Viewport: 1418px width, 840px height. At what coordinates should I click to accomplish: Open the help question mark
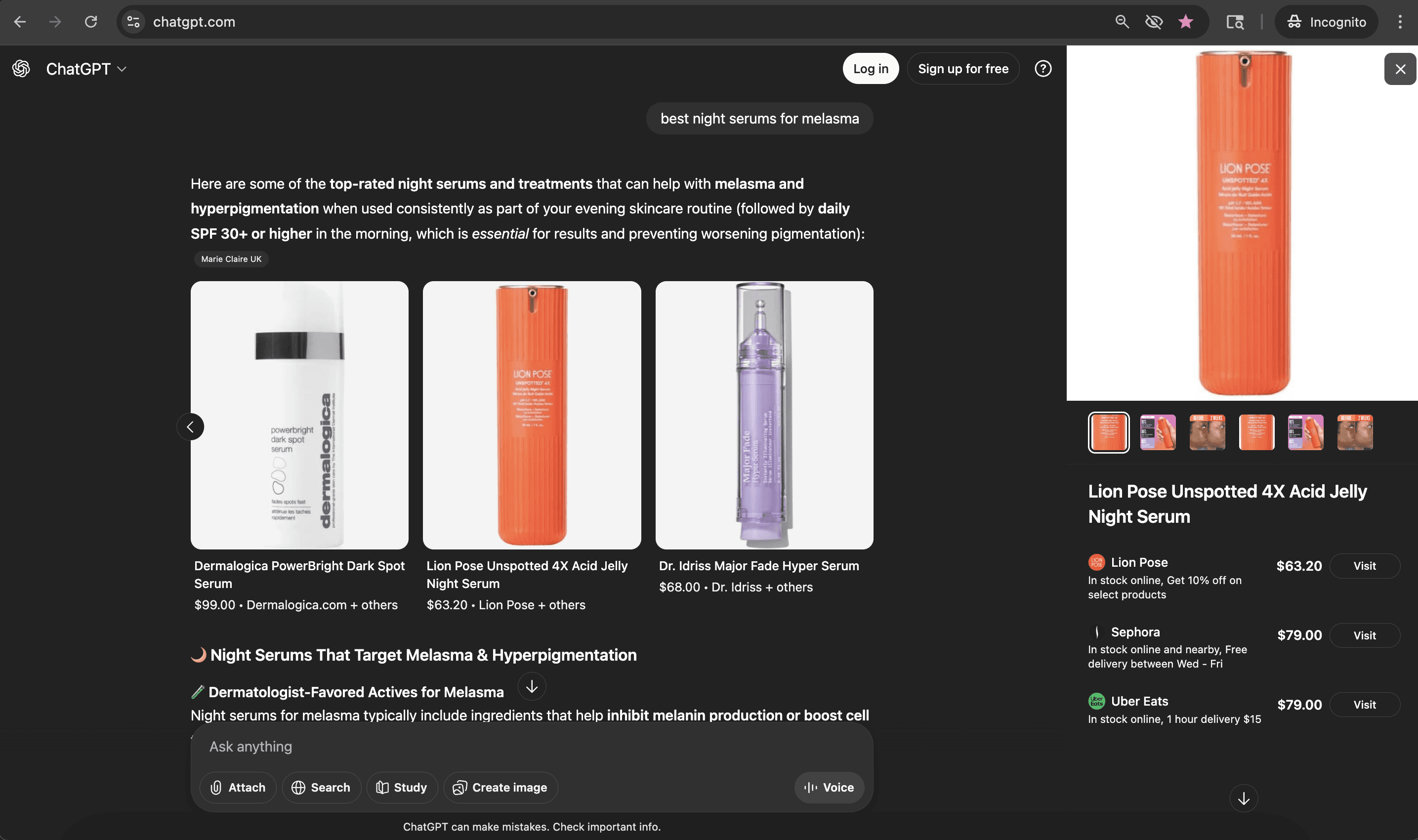[1043, 69]
